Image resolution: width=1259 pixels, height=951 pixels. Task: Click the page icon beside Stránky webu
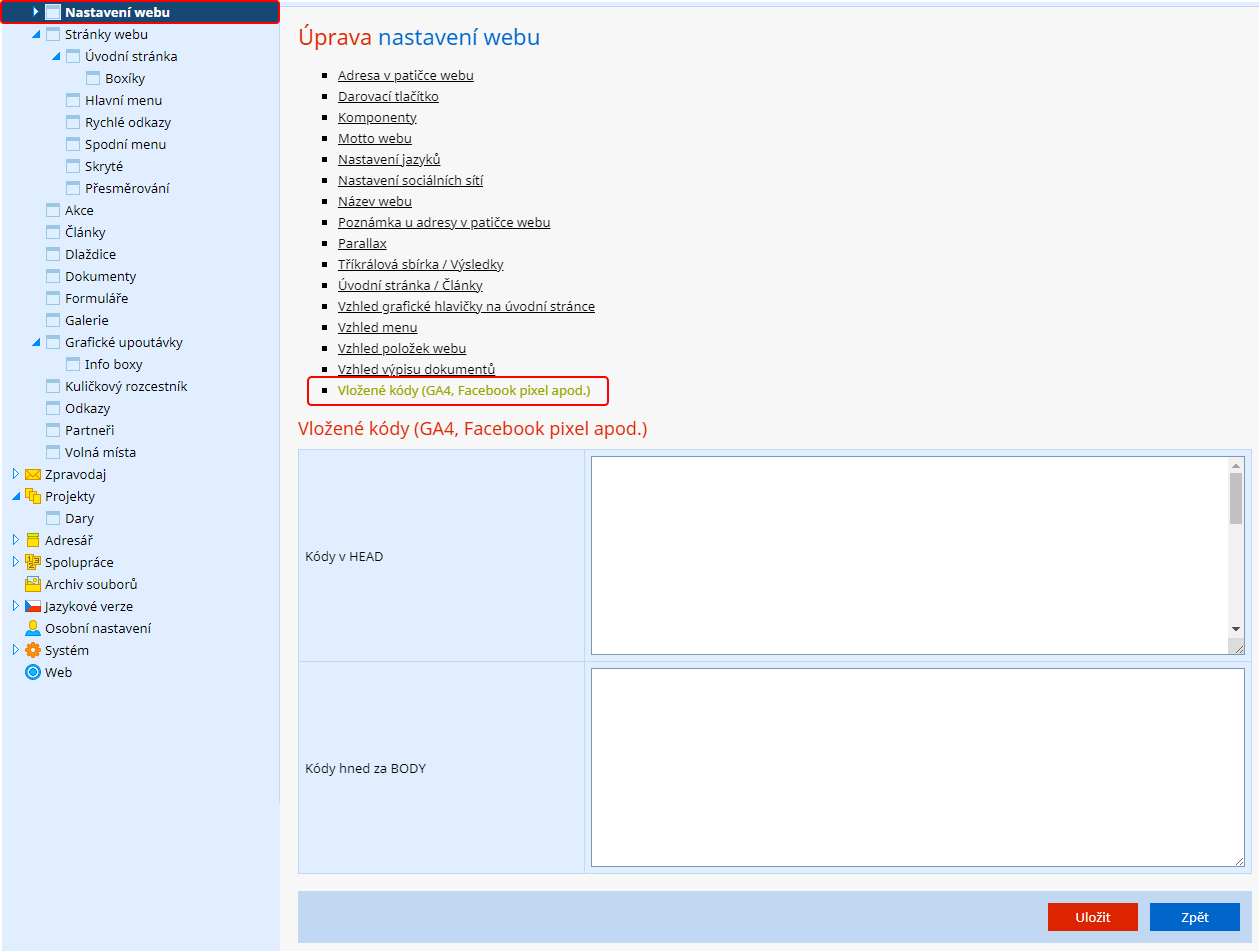point(53,34)
